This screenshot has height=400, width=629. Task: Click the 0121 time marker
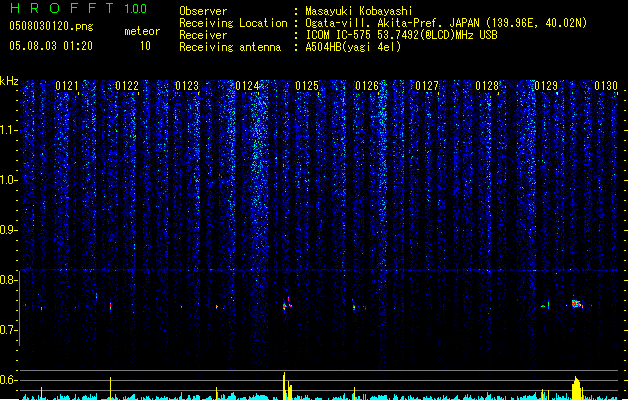click(67, 86)
